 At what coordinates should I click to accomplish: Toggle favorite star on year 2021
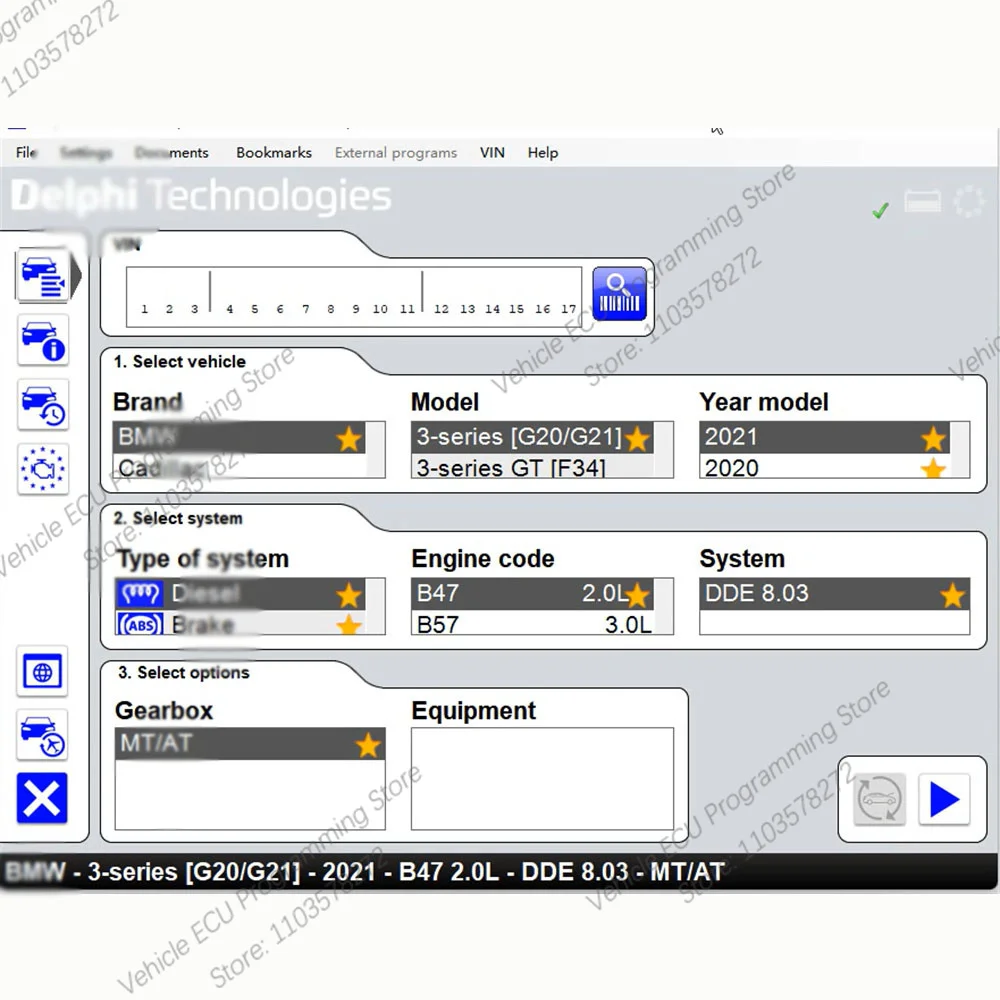pos(933,439)
